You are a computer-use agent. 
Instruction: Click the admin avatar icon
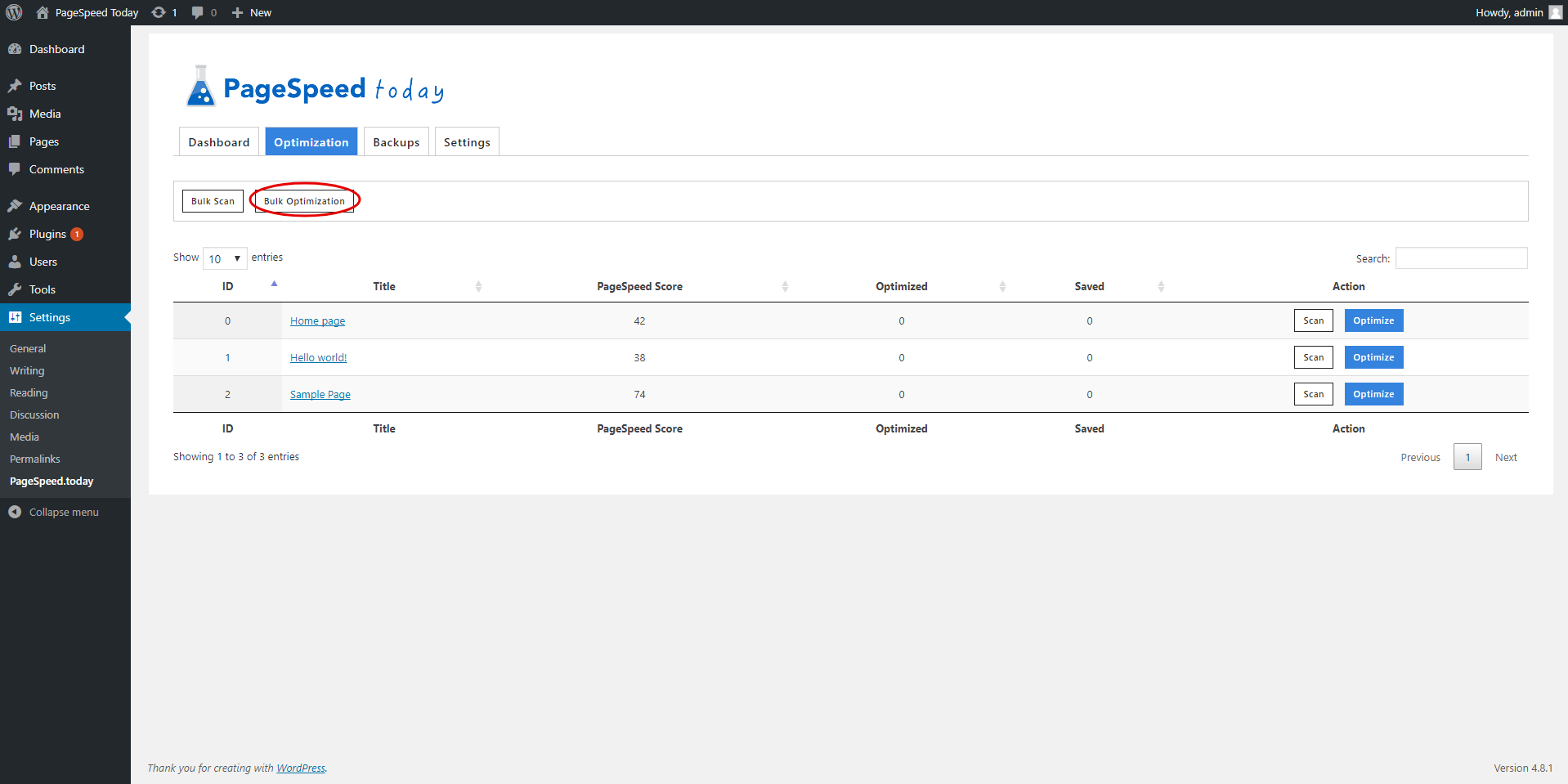[1555, 12]
